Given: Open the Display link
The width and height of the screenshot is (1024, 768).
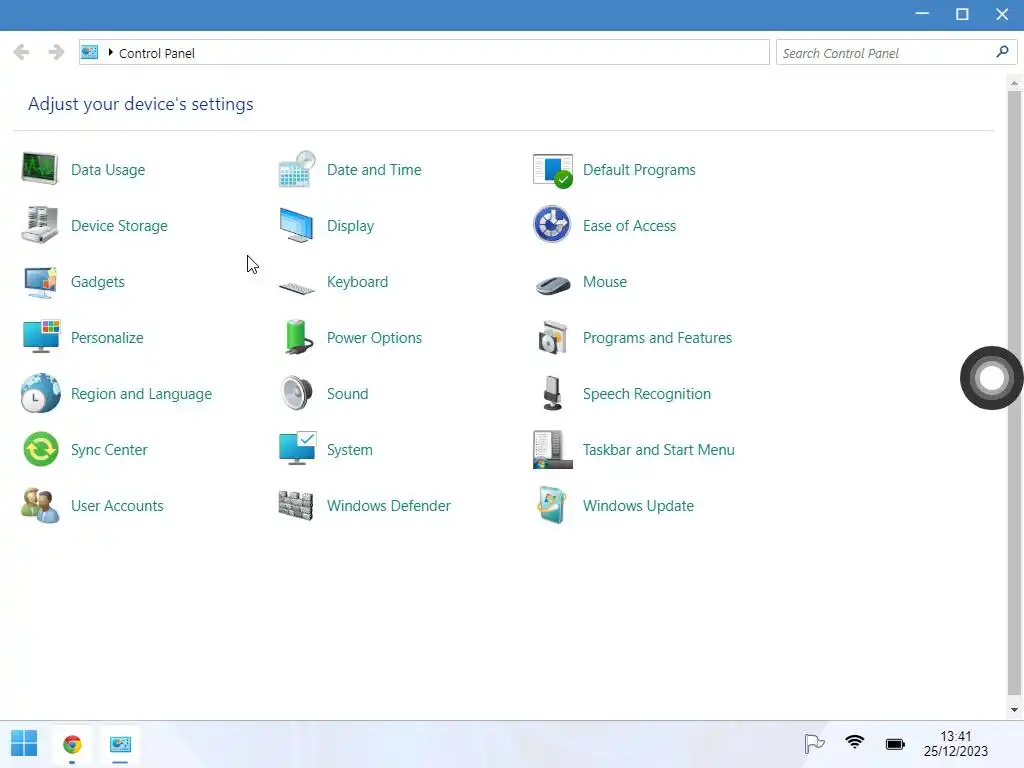Looking at the screenshot, I should [x=350, y=226].
